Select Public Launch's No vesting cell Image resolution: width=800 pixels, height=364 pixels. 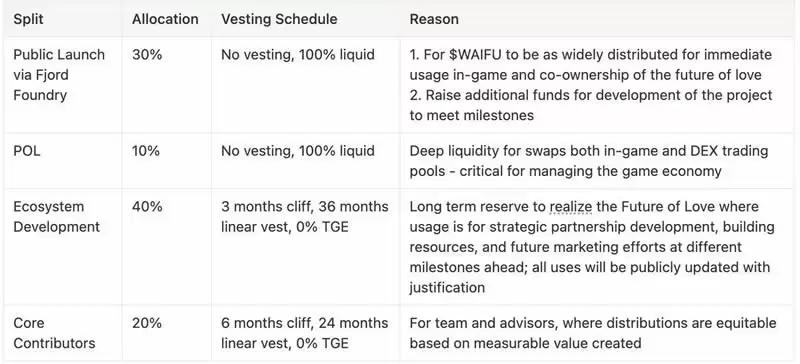point(298,55)
